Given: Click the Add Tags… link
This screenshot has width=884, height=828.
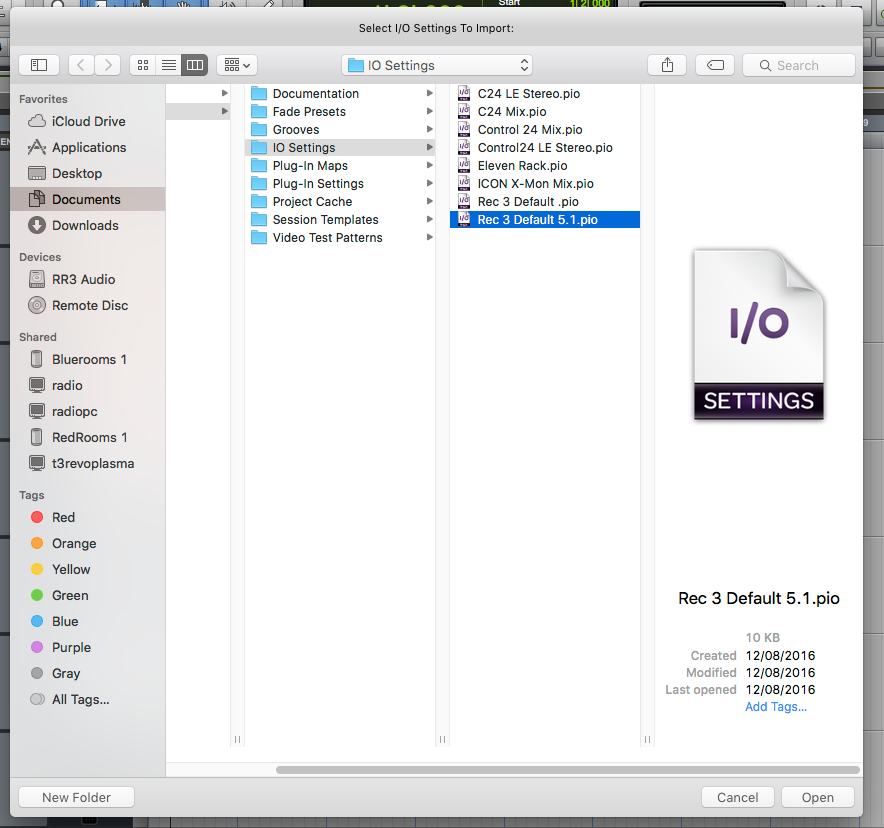Looking at the screenshot, I should click(776, 706).
